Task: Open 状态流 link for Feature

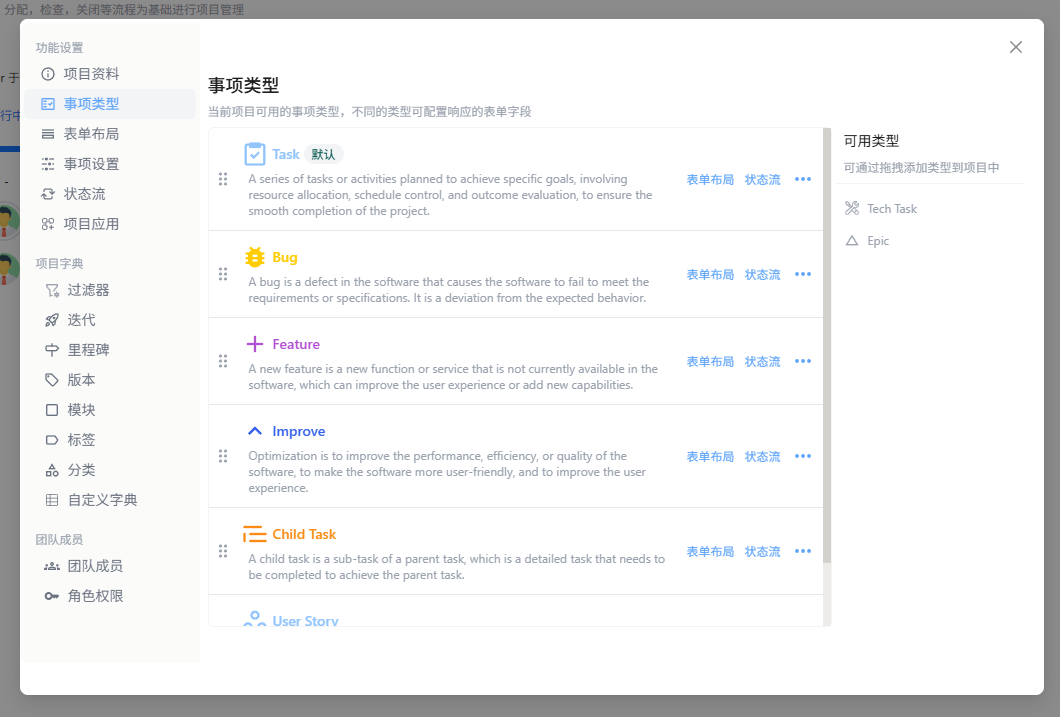Action: [x=763, y=362]
